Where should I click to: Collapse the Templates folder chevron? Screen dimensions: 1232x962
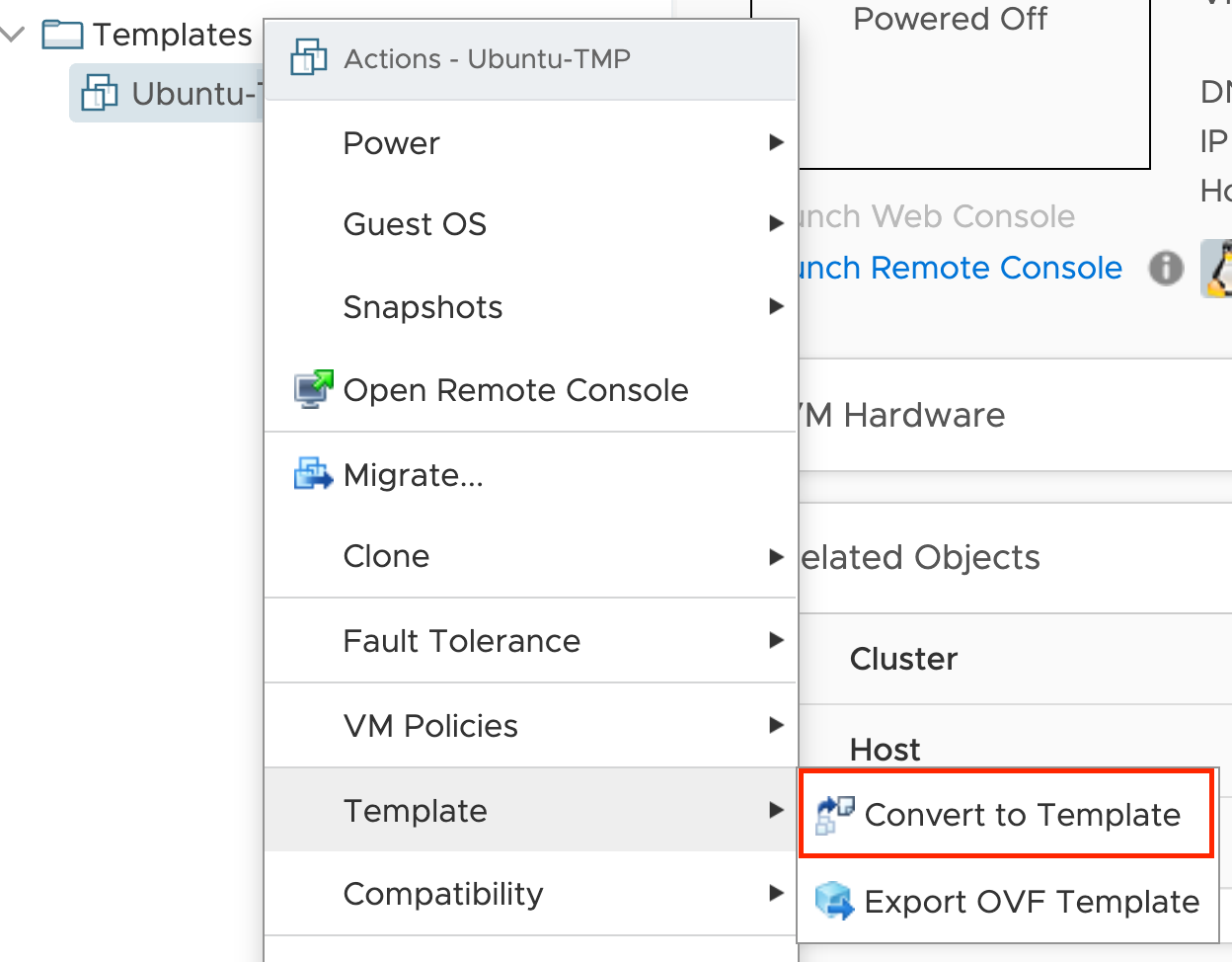13,35
